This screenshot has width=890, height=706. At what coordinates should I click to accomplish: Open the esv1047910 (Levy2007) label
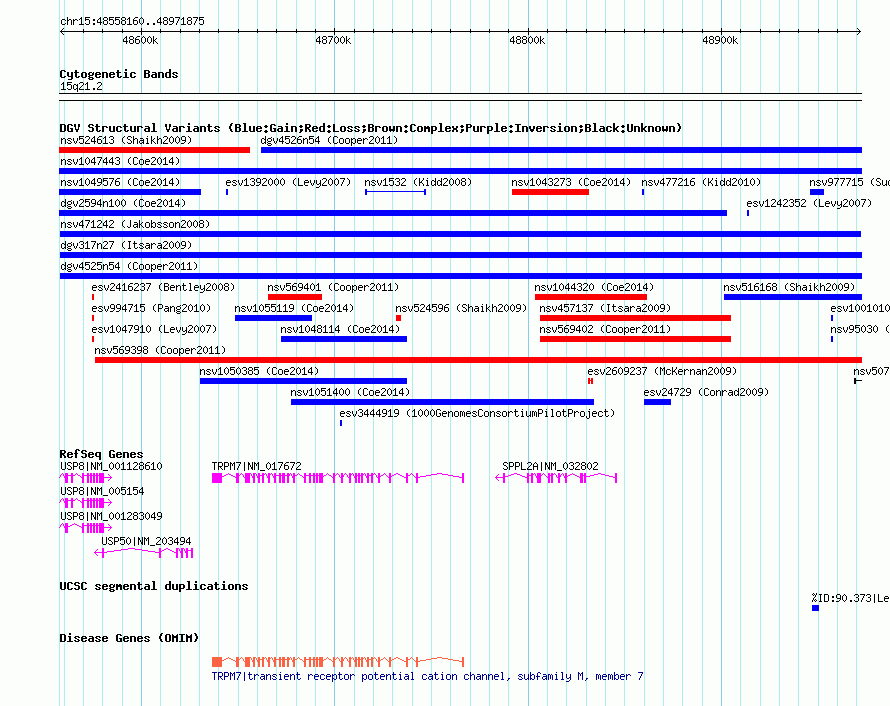click(154, 329)
